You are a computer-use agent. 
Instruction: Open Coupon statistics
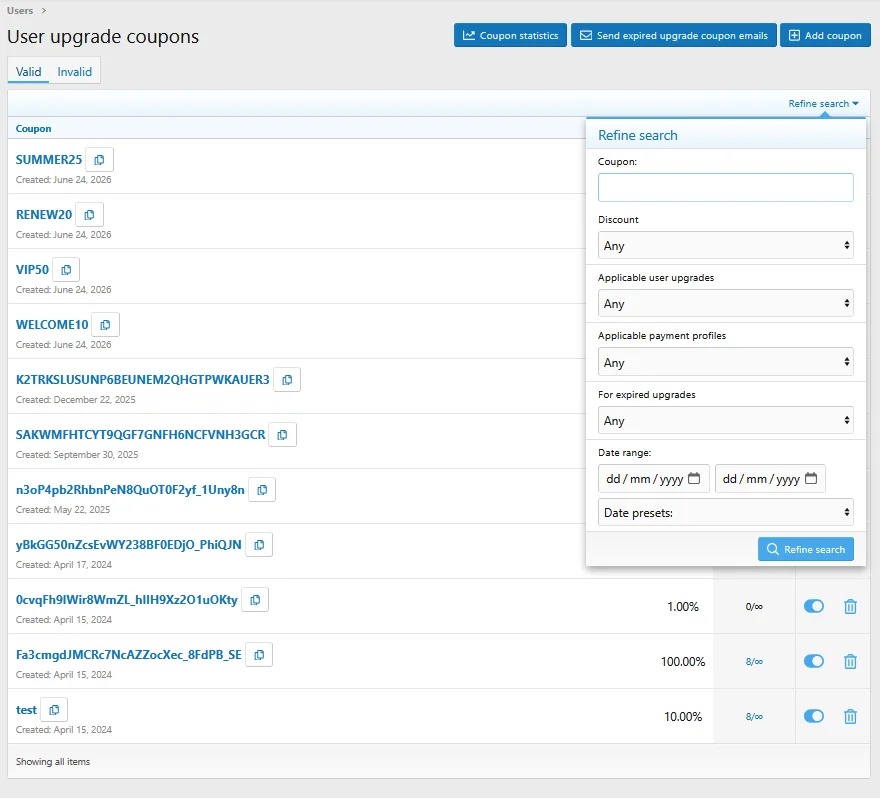(510, 35)
